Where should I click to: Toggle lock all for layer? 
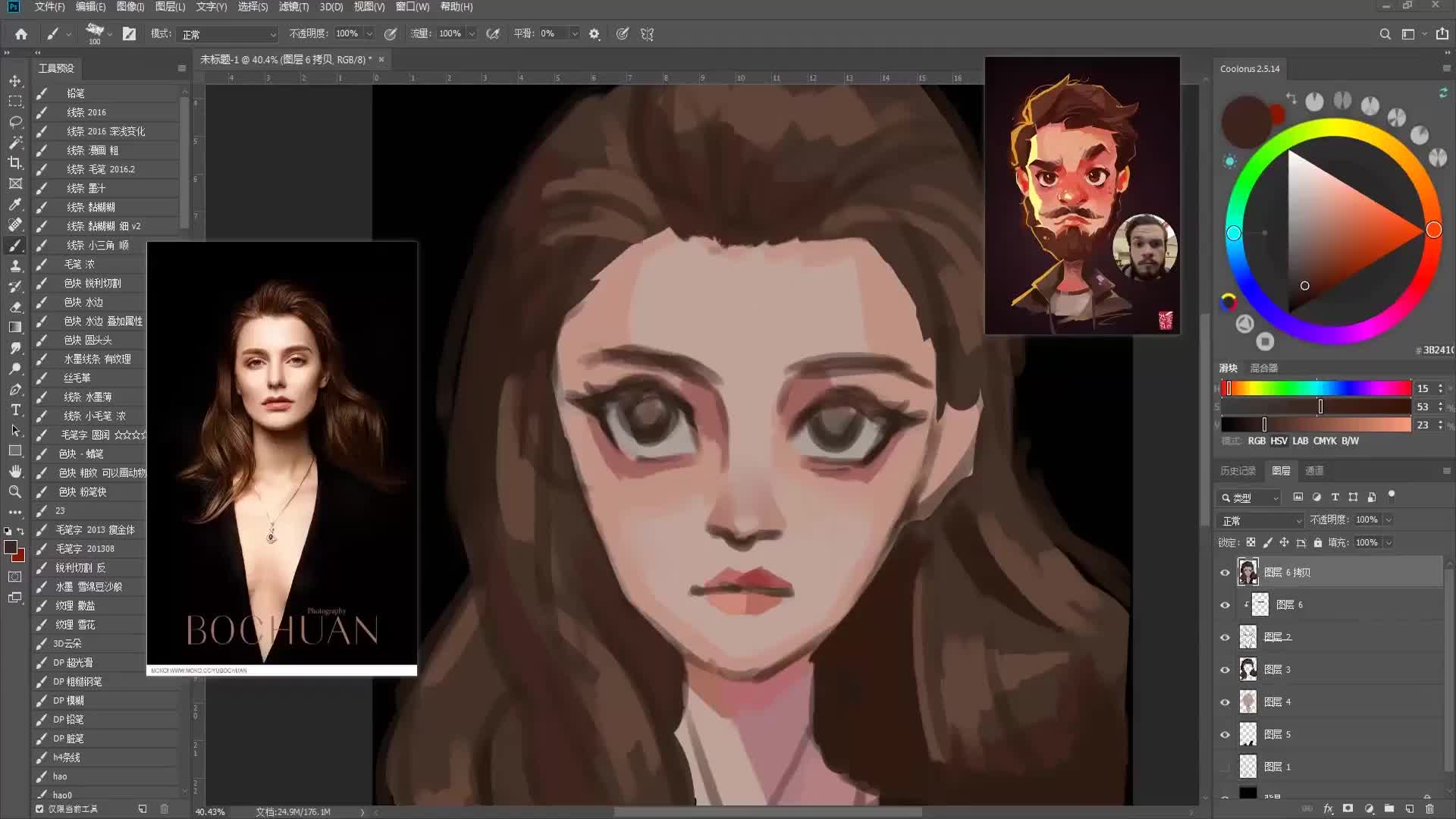pyautogui.click(x=1318, y=542)
